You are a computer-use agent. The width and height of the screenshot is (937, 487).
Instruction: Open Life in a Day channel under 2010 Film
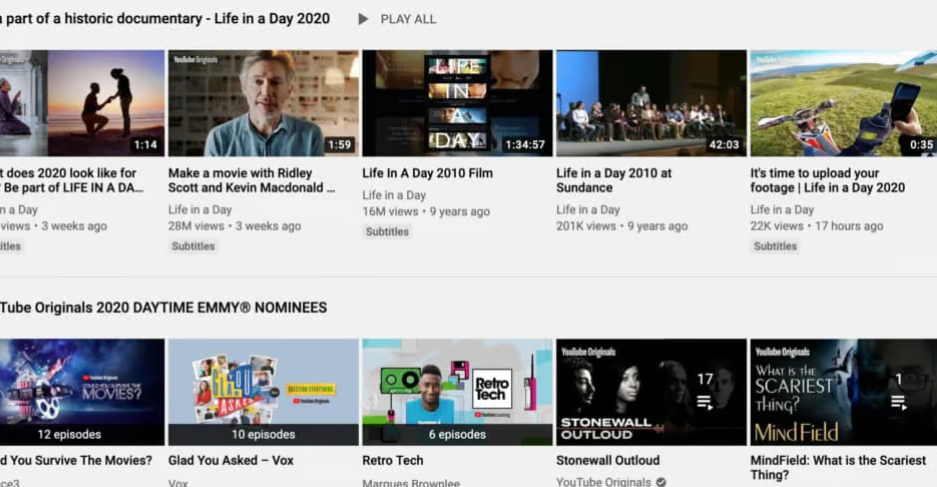tap(394, 195)
